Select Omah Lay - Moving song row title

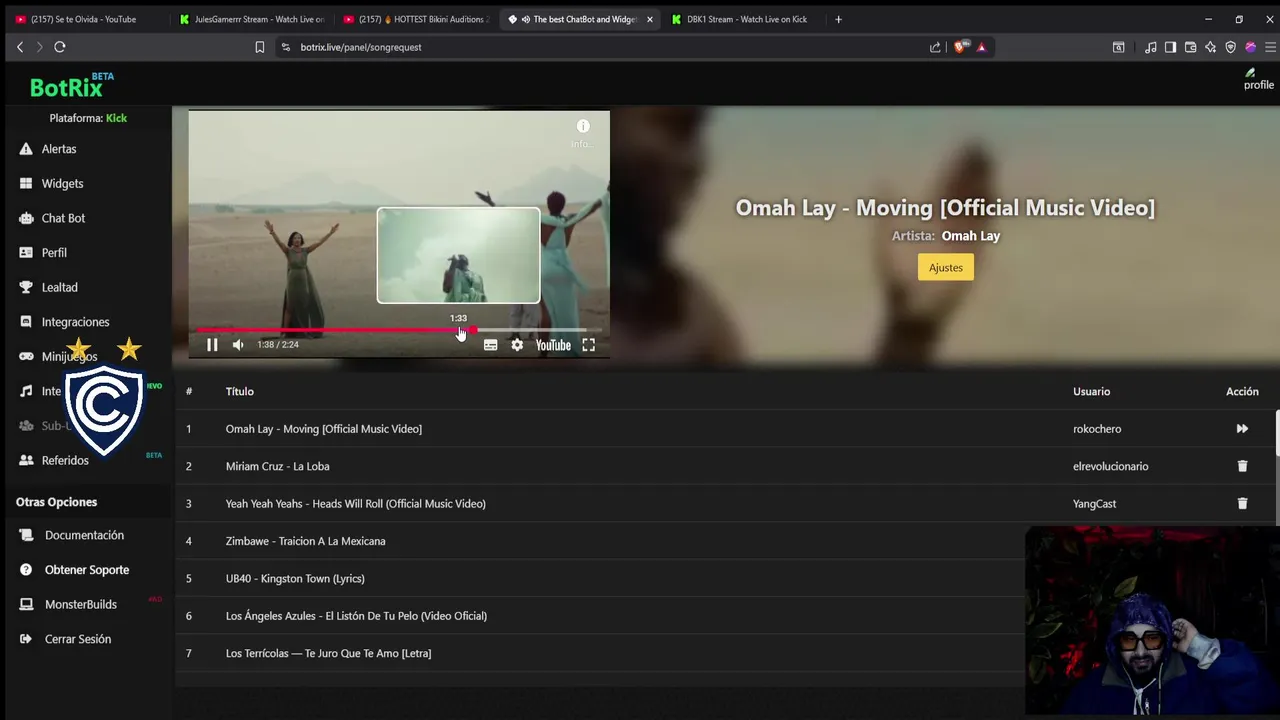324,429
